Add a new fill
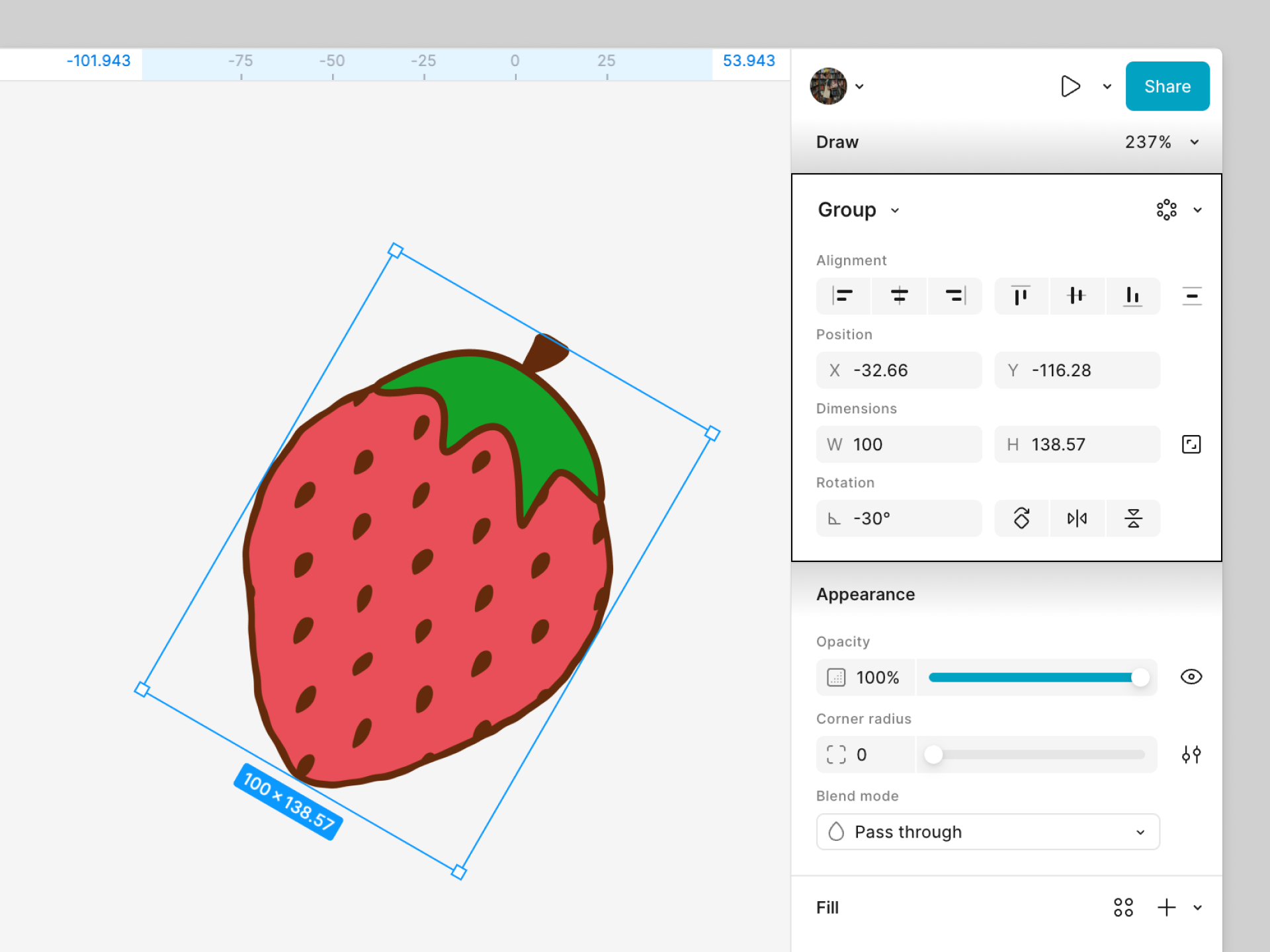1270x952 pixels. [x=1167, y=908]
